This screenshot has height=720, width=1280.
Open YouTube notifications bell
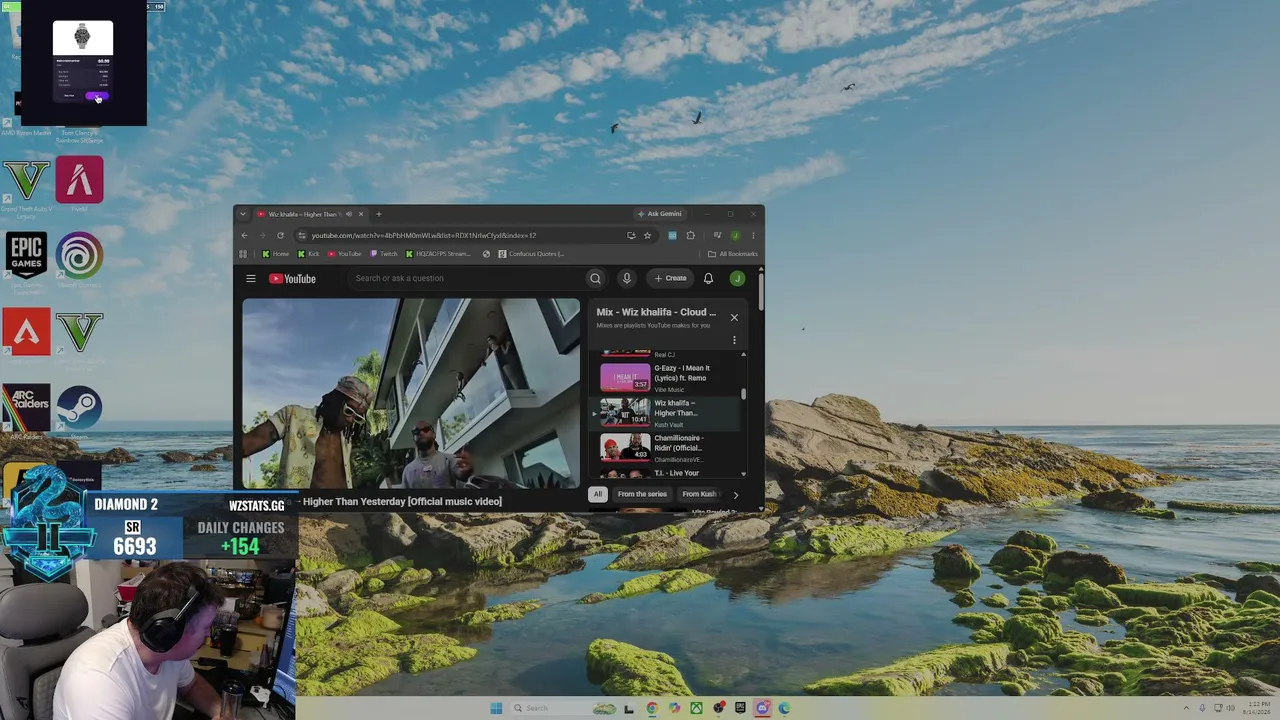[708, 279]
